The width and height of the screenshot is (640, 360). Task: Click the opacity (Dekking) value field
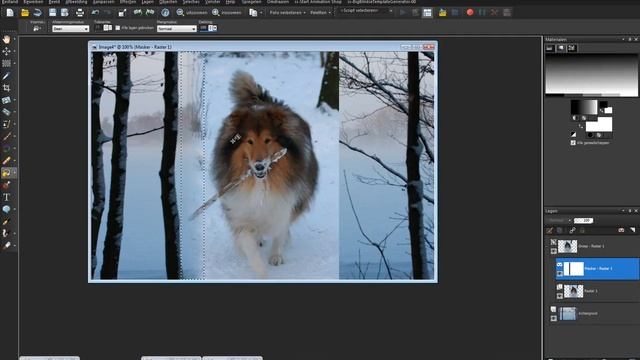pos(203,28)
